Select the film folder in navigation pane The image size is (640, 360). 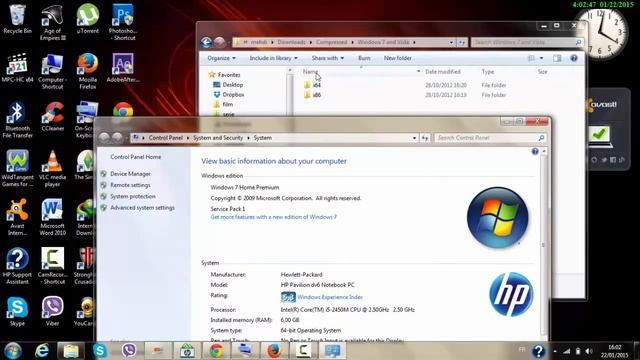pyautogui.click(x=223, y=104)
